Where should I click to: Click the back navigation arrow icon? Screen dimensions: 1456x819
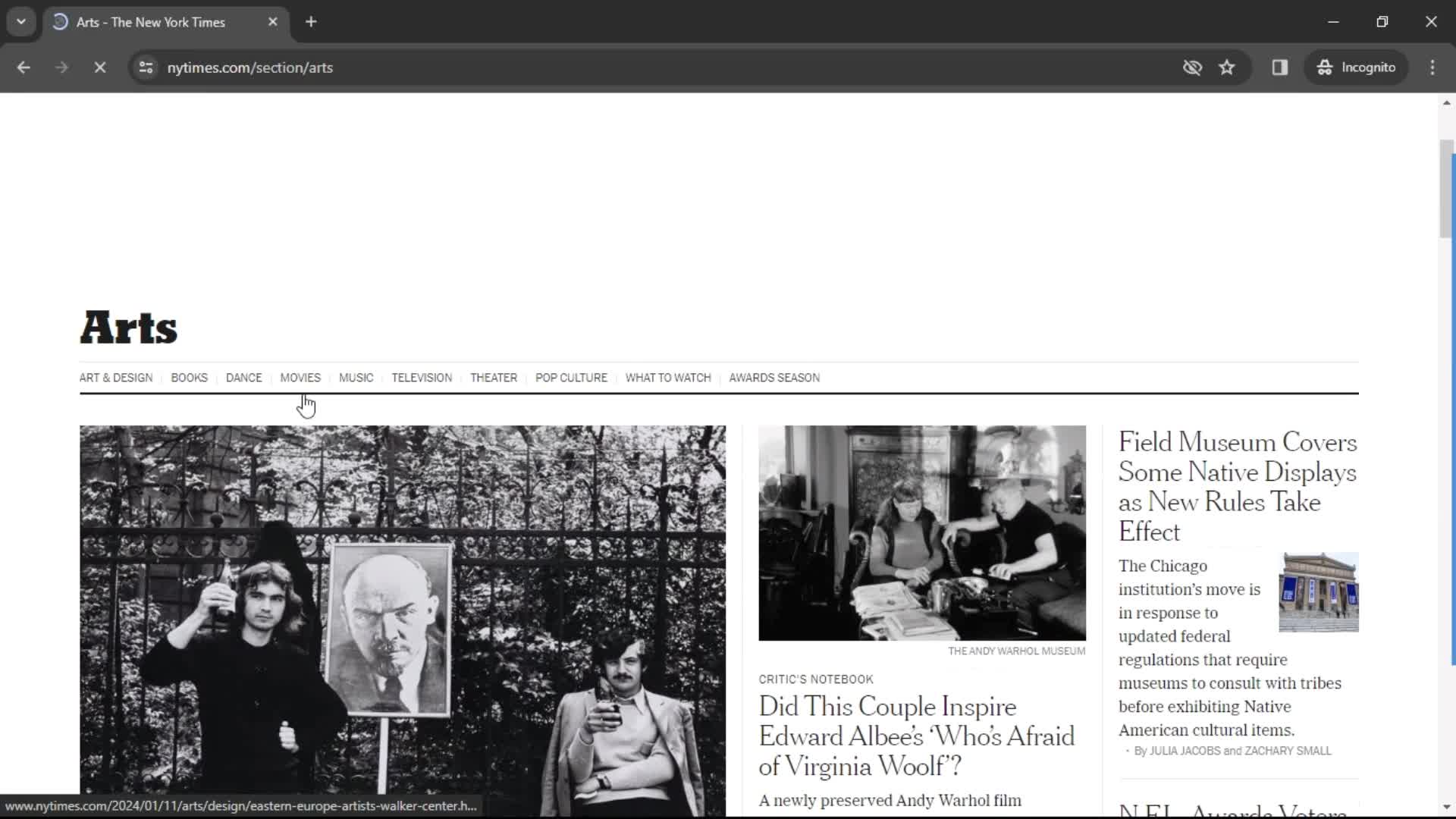[23, 67]
